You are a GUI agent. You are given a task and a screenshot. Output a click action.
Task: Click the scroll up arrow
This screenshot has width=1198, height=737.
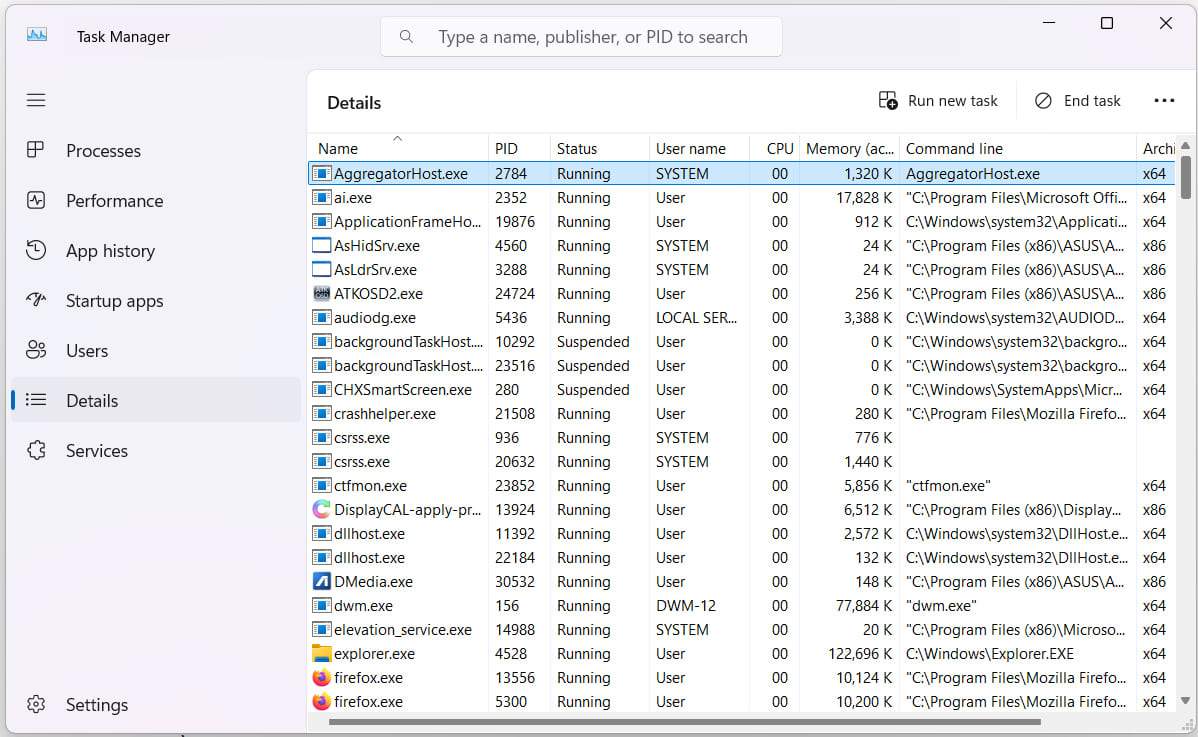coord(1185,145)
